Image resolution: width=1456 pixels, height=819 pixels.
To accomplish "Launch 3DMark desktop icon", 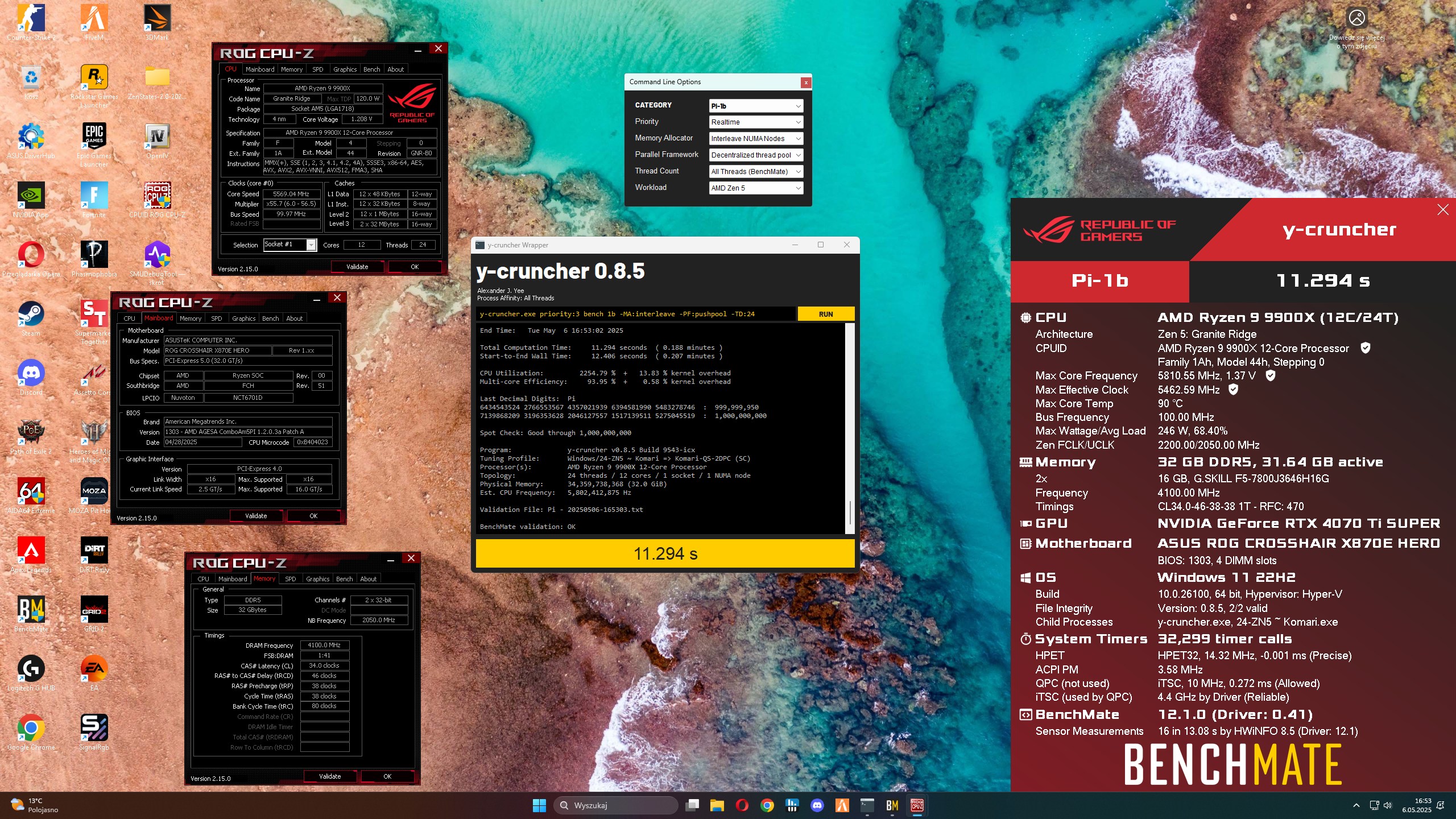I will click(157, 23).
